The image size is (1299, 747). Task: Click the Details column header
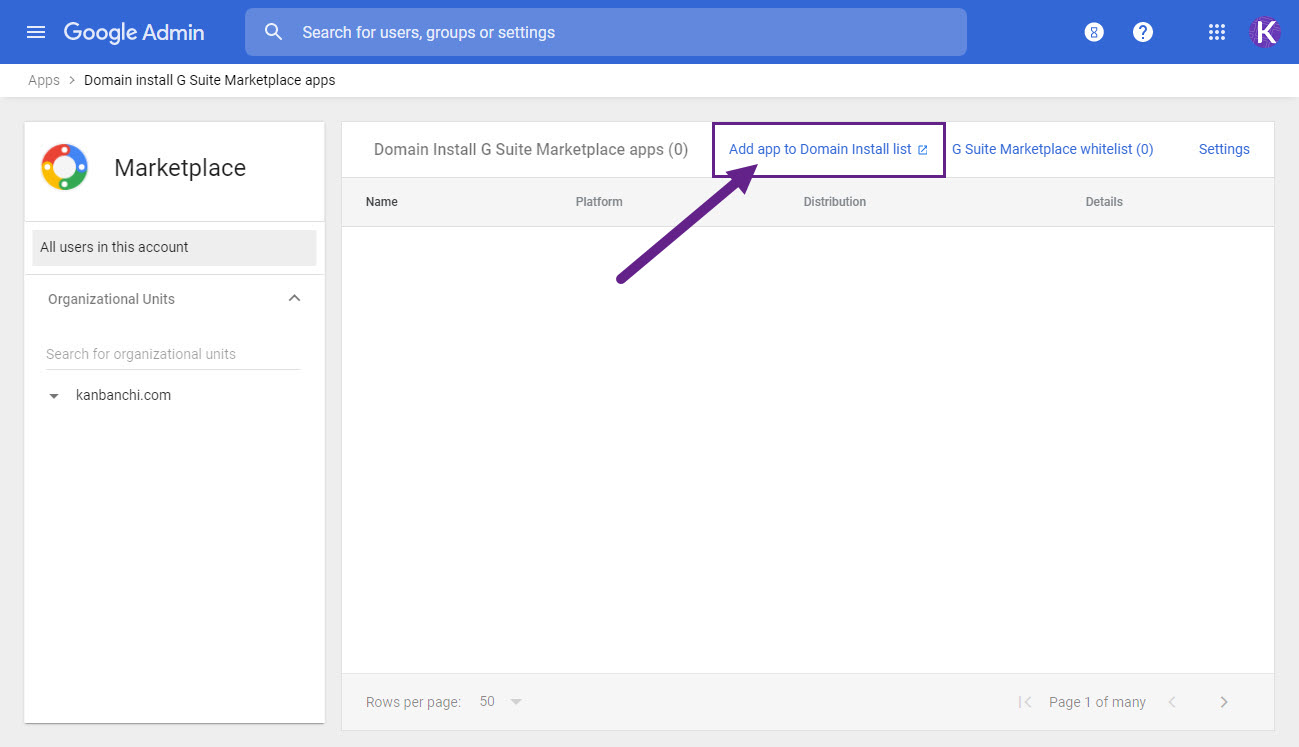coord(1104,202)
